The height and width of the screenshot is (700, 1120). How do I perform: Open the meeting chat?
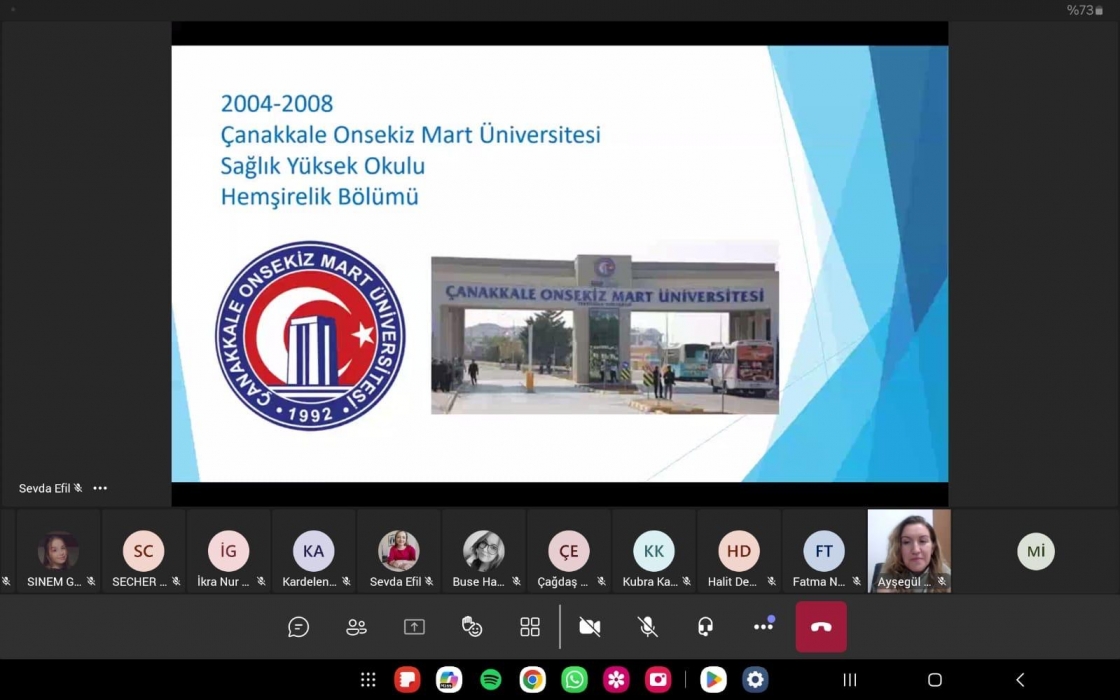pos(299,627)
